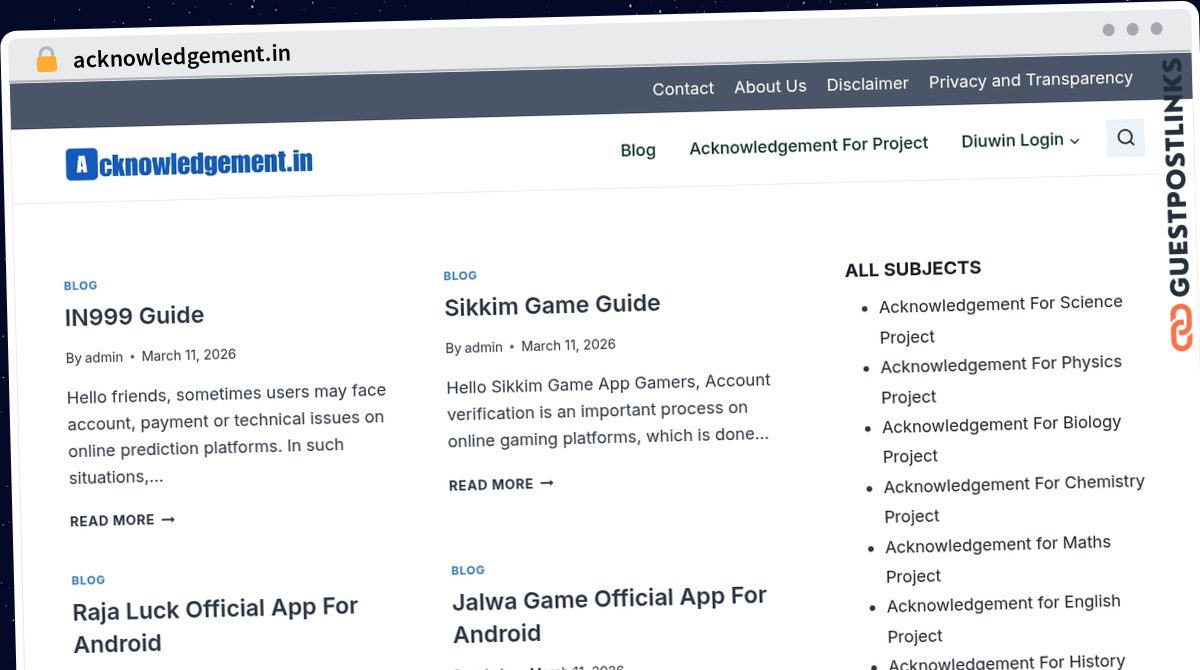Click Read More under Sikkim Game Guide

(x=501, y=484)
